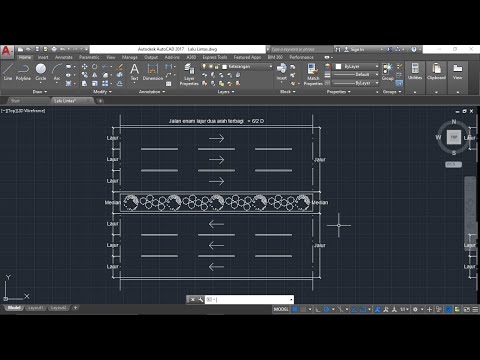Toggle the layer on/off lightbulb icon
This screenshot has height=360, width=480.
204,67
